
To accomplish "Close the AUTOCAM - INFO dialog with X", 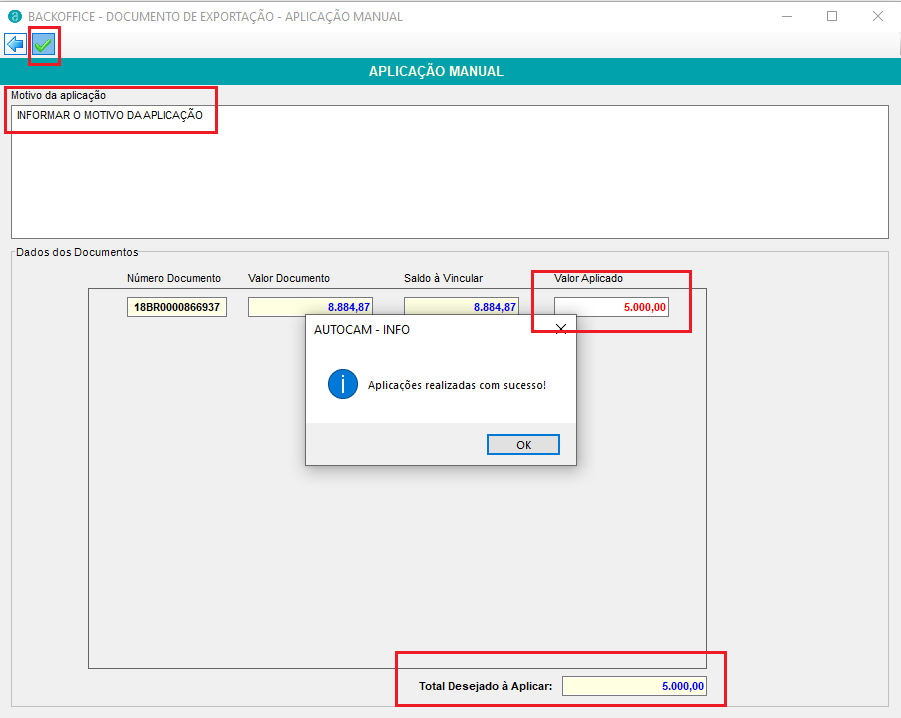I will click(560, 329).
